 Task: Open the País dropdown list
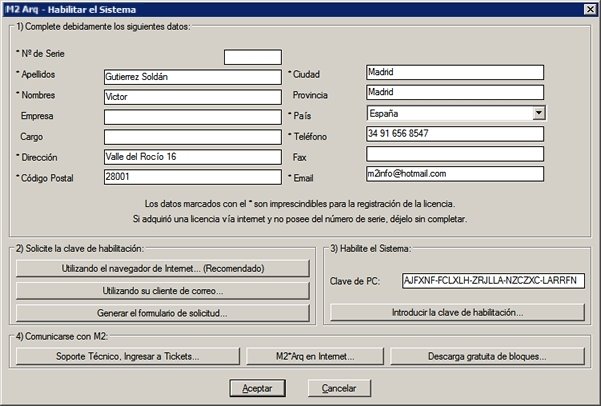coord(538,113)
